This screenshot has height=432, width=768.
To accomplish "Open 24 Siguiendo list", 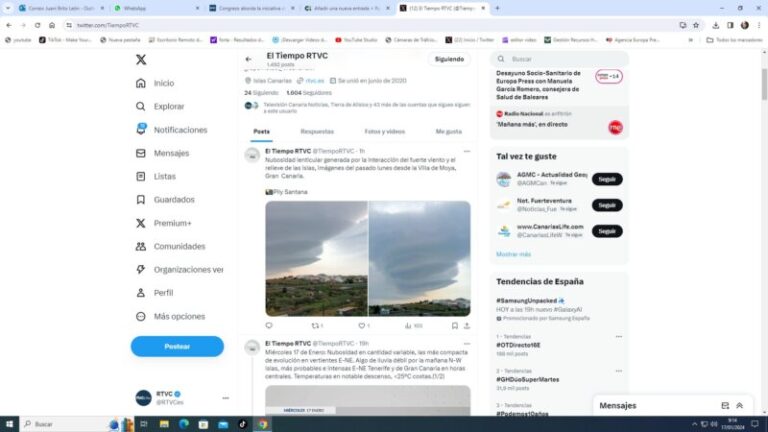I will [262, 93].
